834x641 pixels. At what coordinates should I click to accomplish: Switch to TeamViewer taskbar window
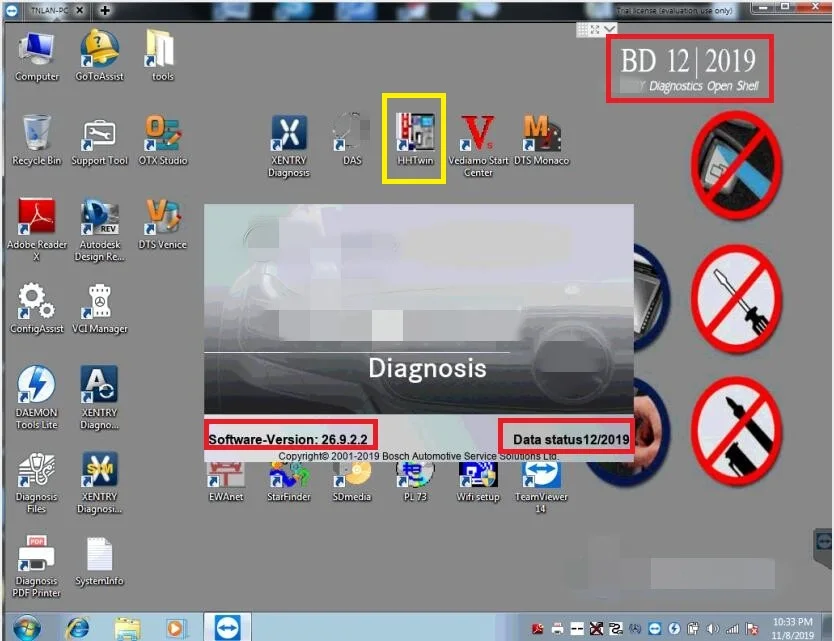[228, 627]
